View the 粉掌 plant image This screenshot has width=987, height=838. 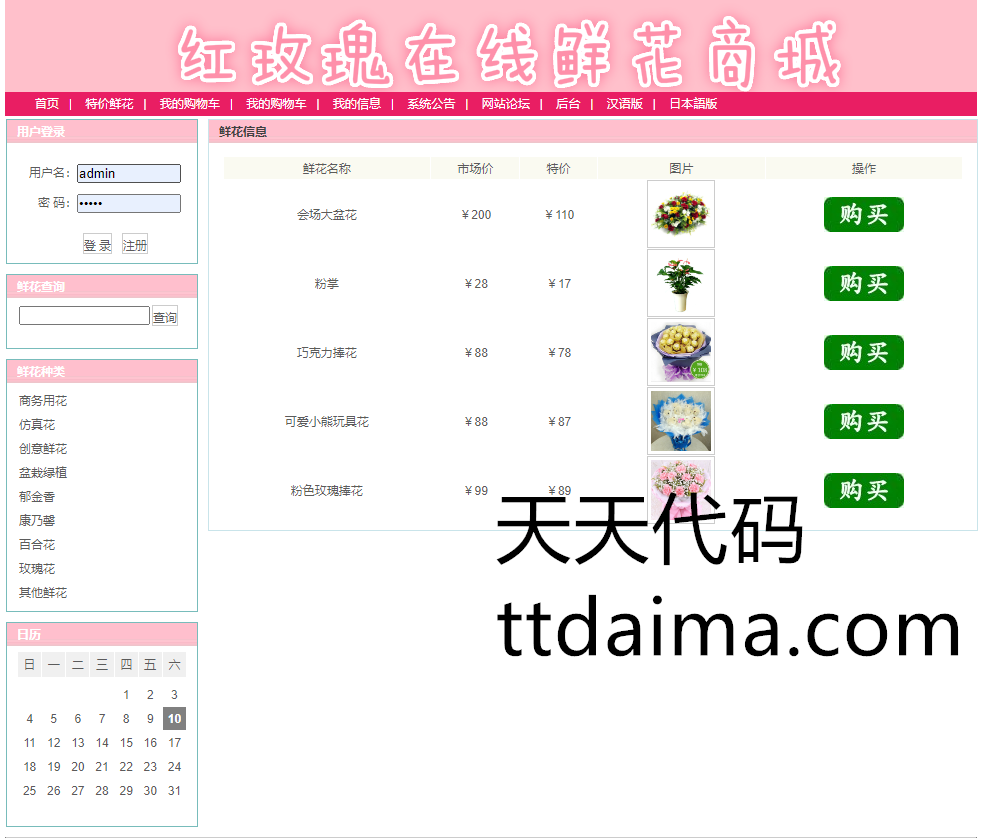click(x=681, y=283)
